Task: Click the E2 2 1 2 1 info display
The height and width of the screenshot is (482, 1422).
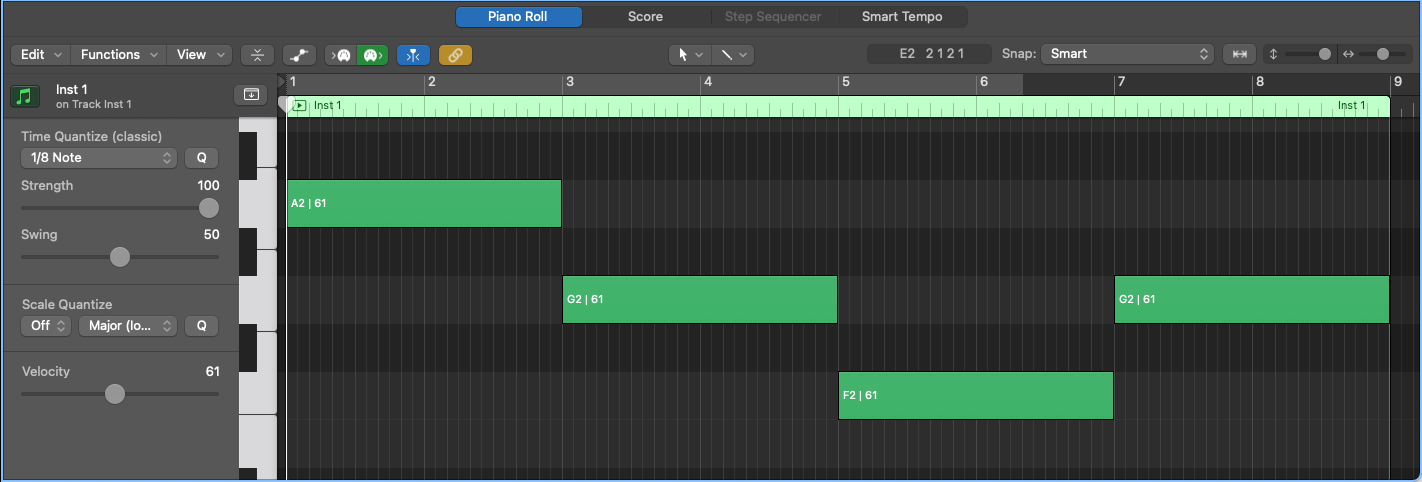Action: point(931,54)
